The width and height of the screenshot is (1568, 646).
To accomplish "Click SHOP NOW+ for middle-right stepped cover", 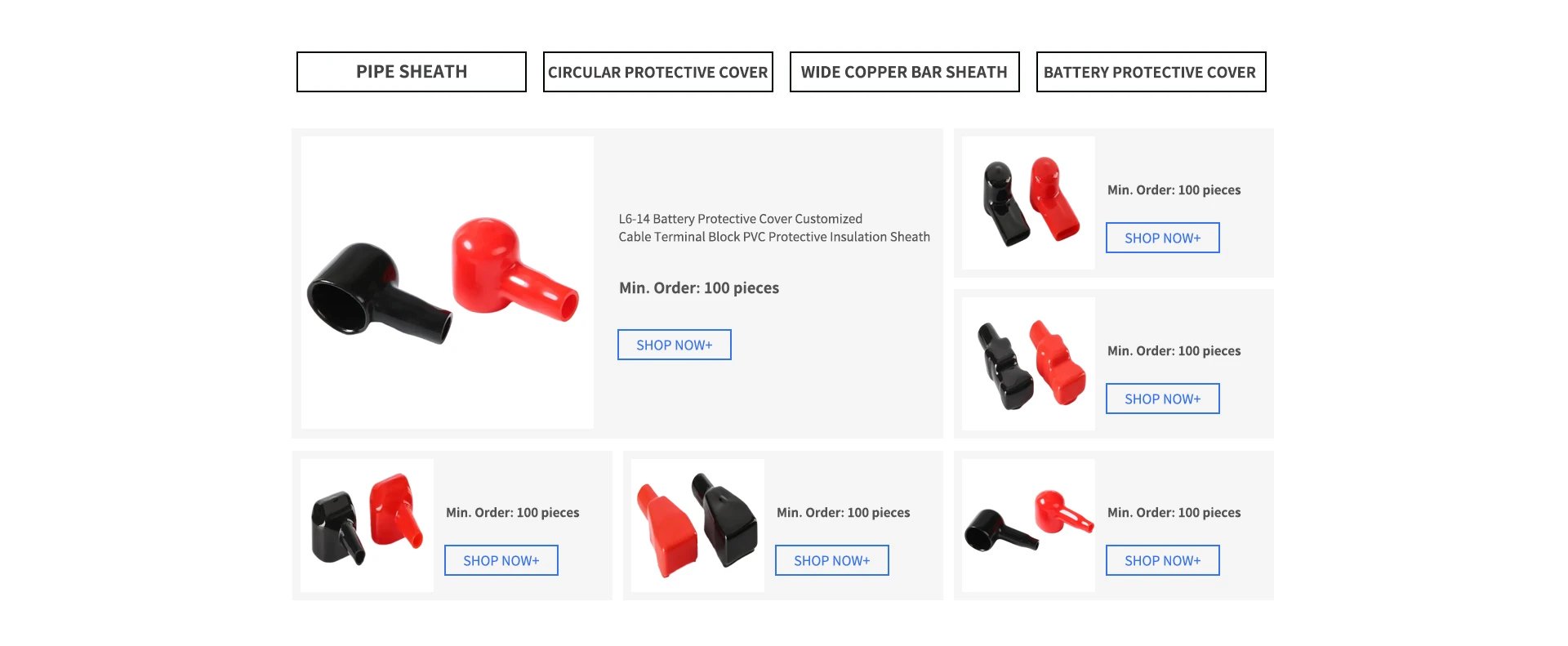I will click(1163, 399).
